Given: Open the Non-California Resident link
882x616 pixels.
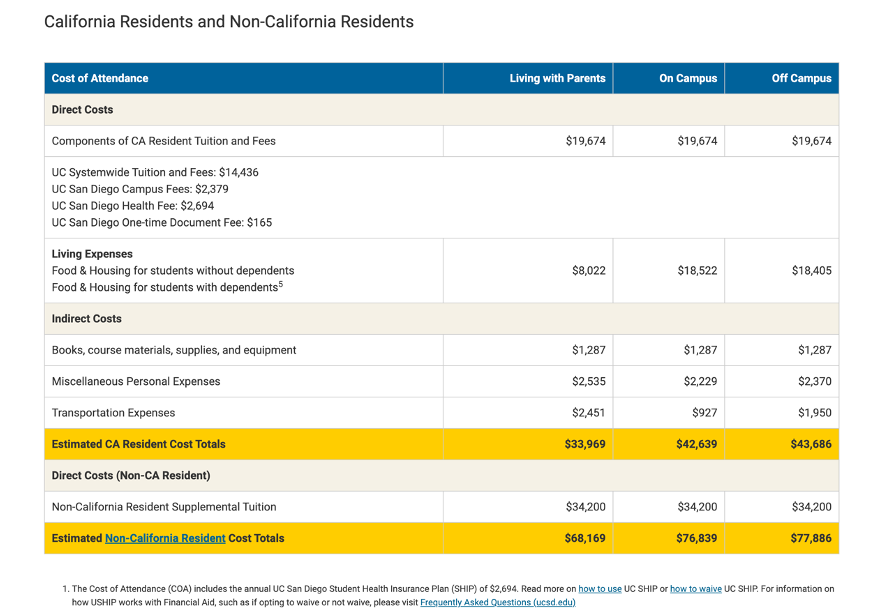Looking at the screenshot, I should click(x=165, y=538).
